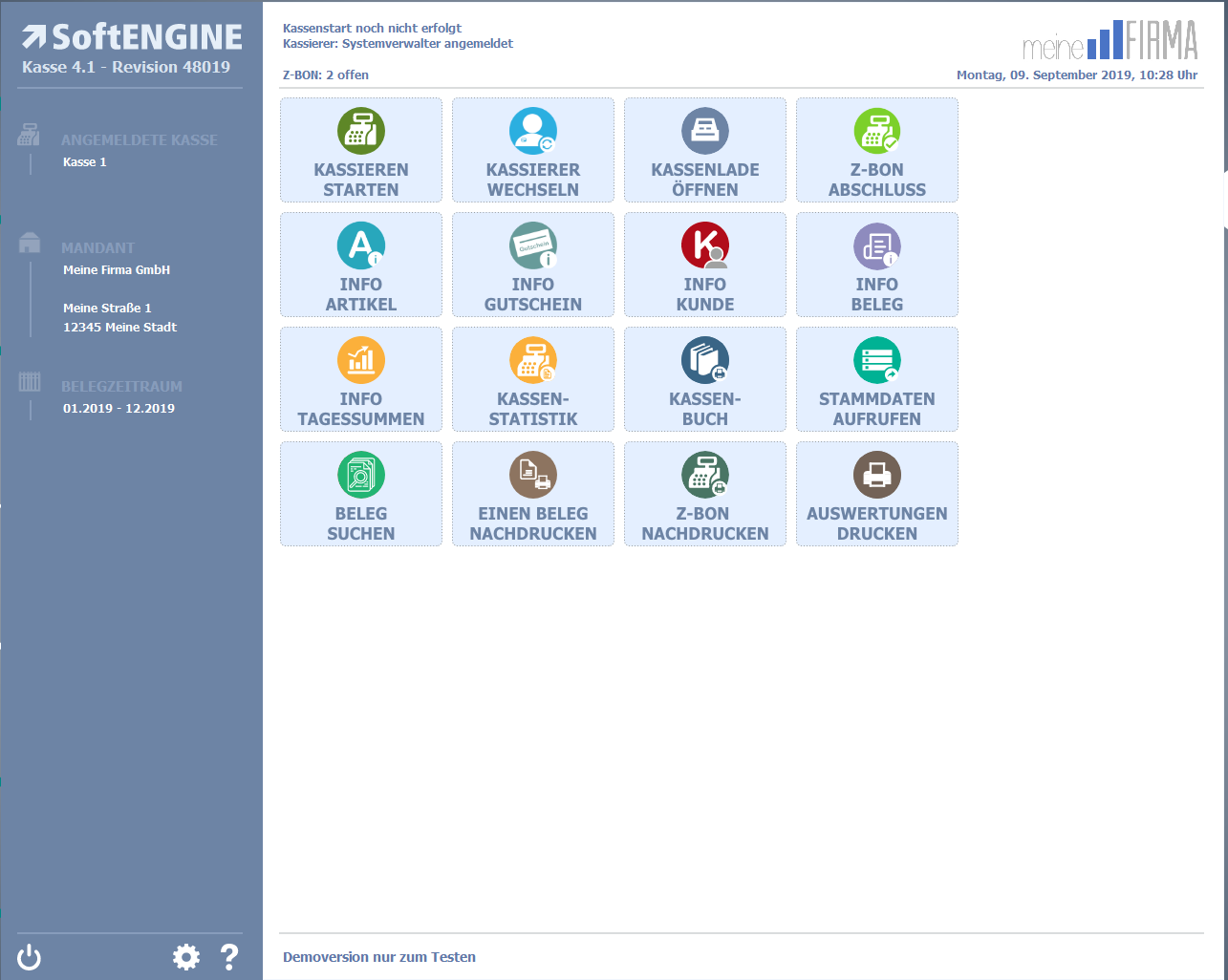Select the Info Gutschein voucher icon
Image resolution: width=1228 pixels, height=980 pixels.
(533, 245)
